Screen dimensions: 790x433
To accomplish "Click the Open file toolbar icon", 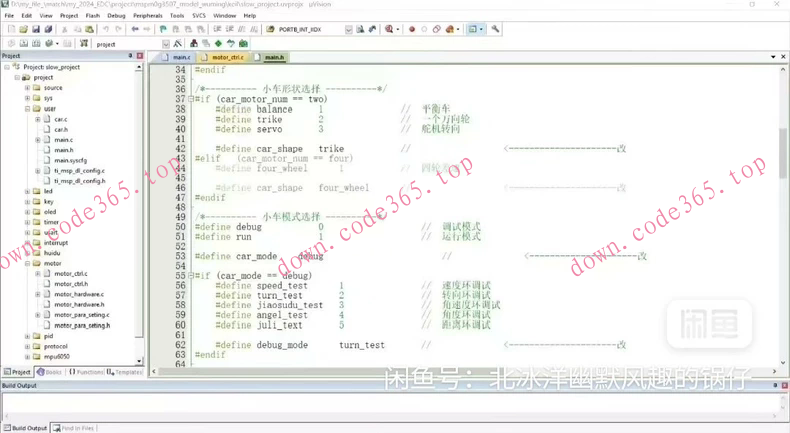I will coord(23,29).
